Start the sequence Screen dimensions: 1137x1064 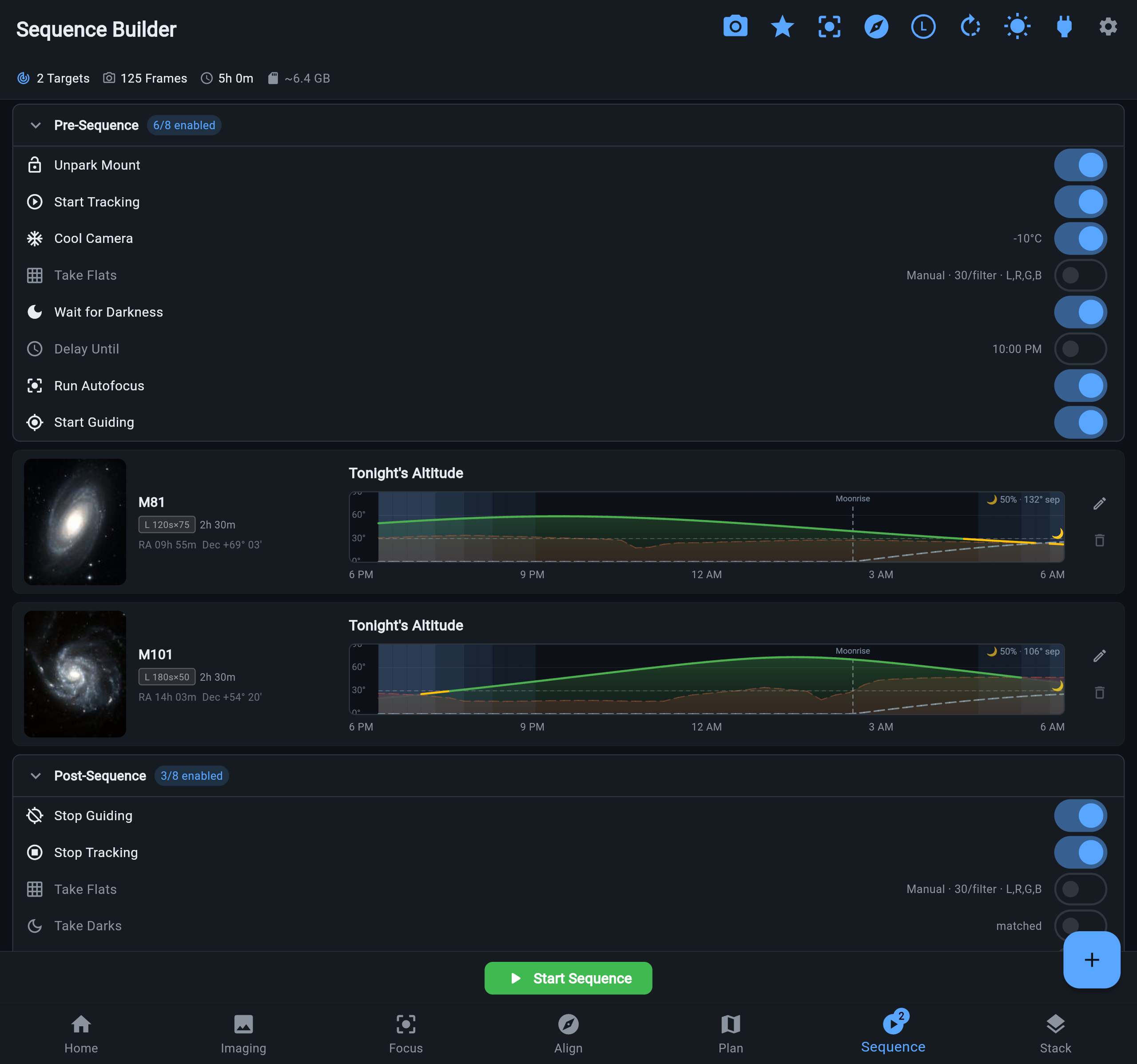[x=568, y=978]
